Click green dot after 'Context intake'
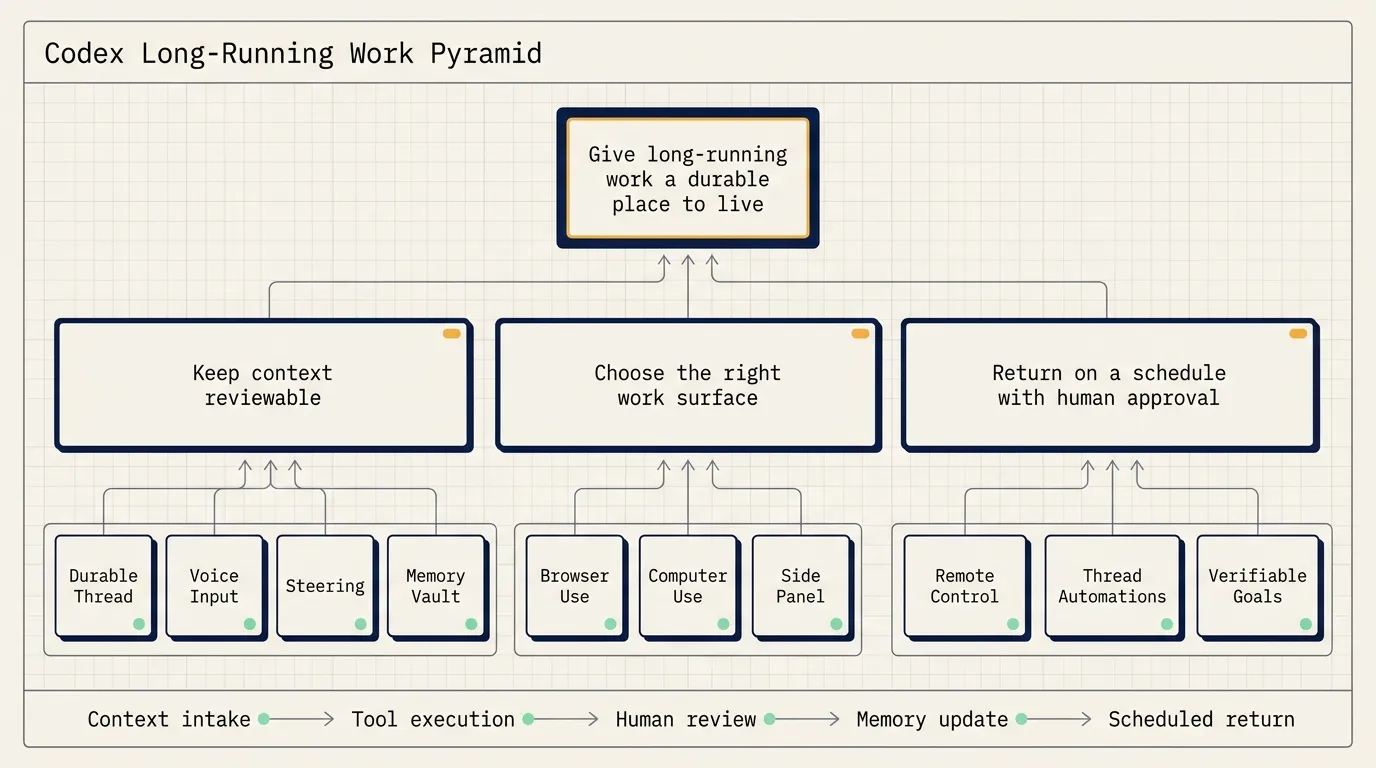Viewport: 1376px width, 768px height. (x=264, y=719)
